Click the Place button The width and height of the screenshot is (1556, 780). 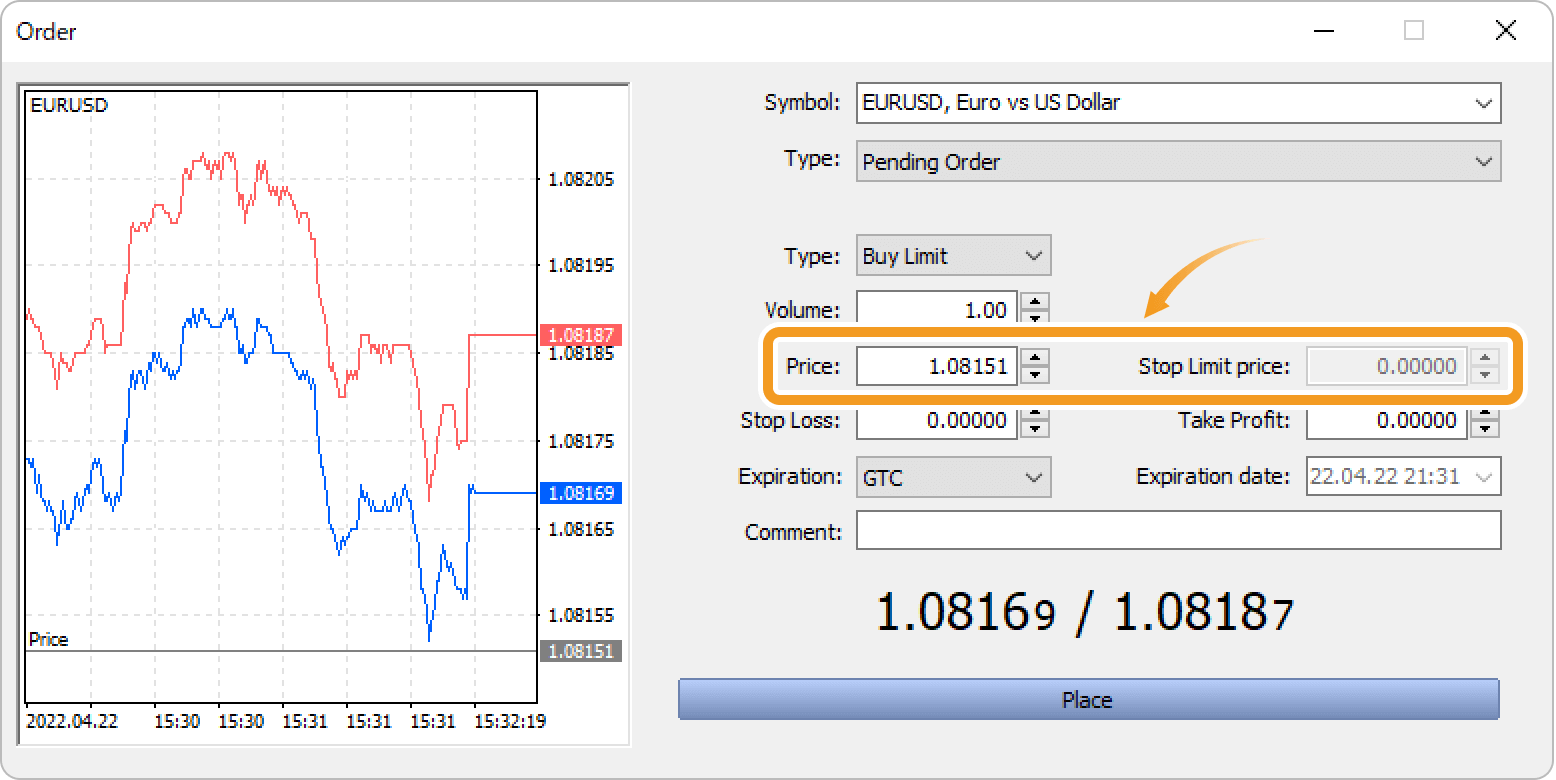(x=1088, y=699)
